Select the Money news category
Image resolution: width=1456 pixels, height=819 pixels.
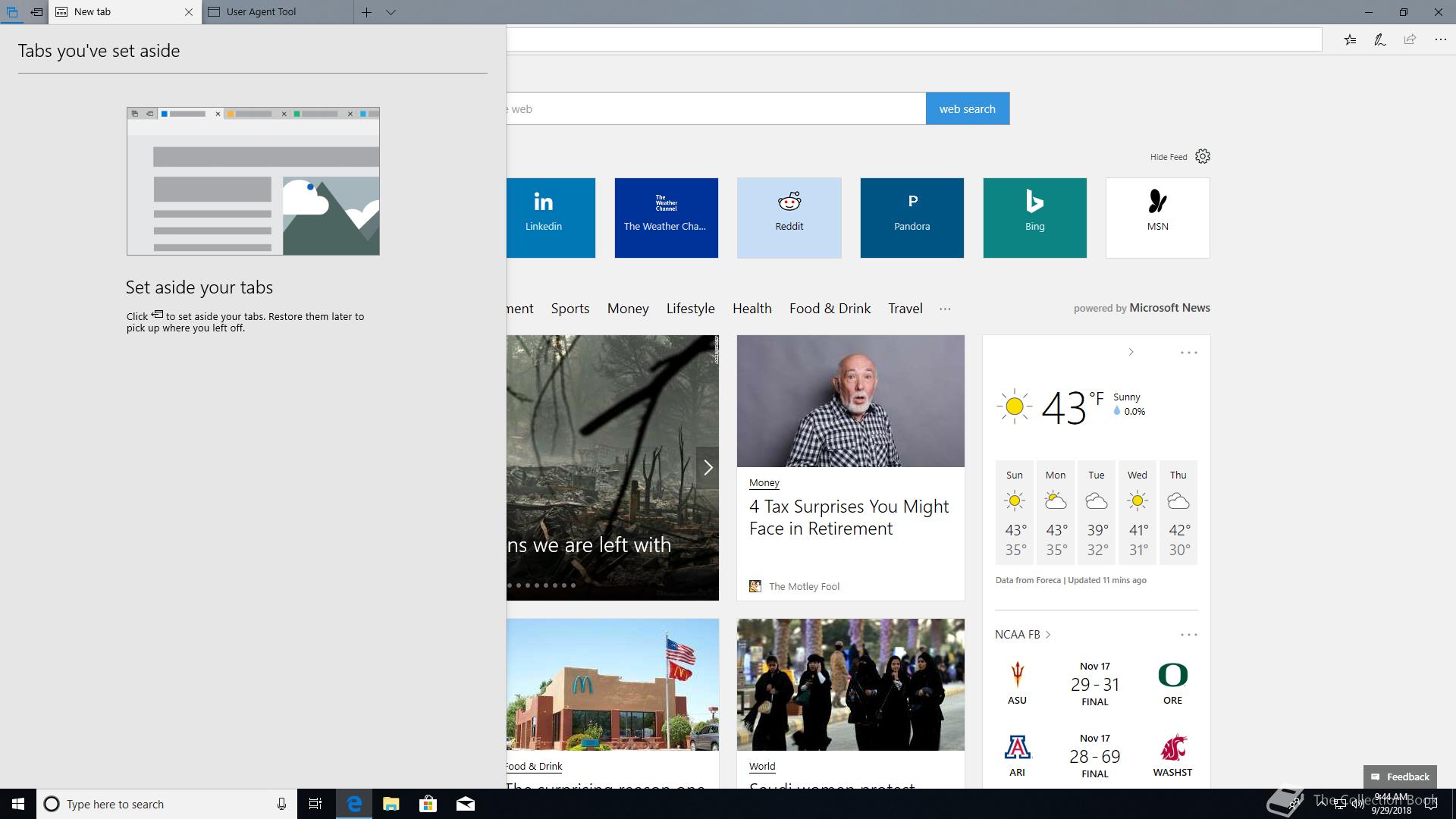628,309
